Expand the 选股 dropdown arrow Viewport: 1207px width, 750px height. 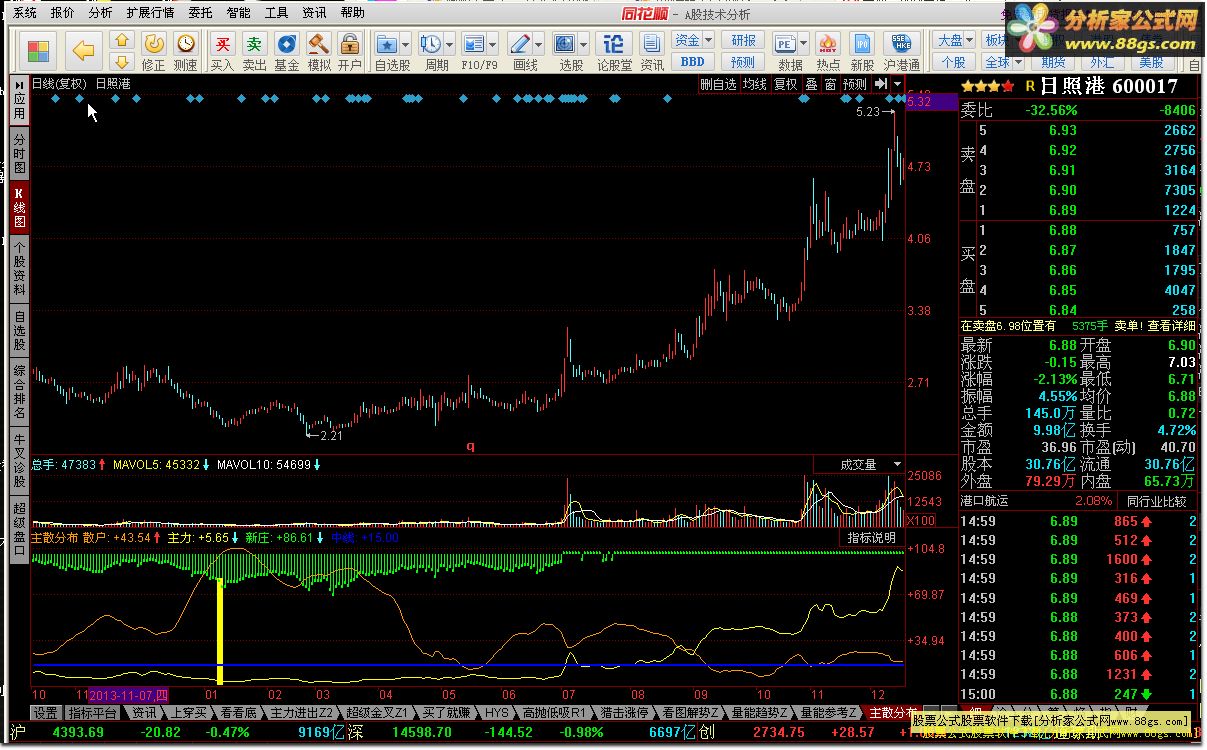[x=584, y=45]
